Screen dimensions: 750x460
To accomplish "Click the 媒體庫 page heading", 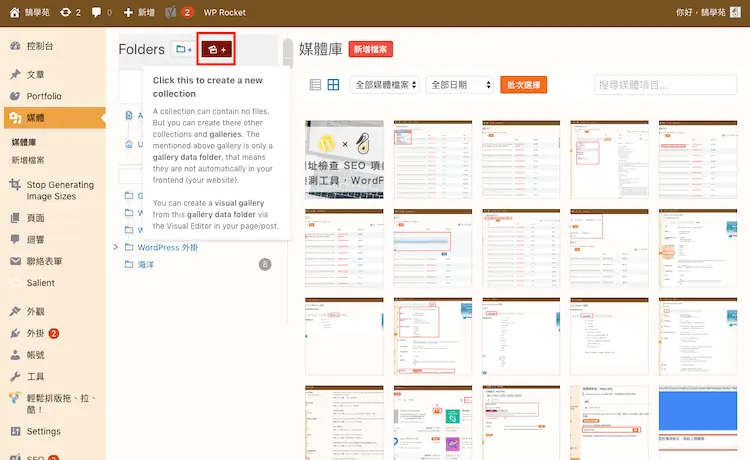I will (320, 49).
